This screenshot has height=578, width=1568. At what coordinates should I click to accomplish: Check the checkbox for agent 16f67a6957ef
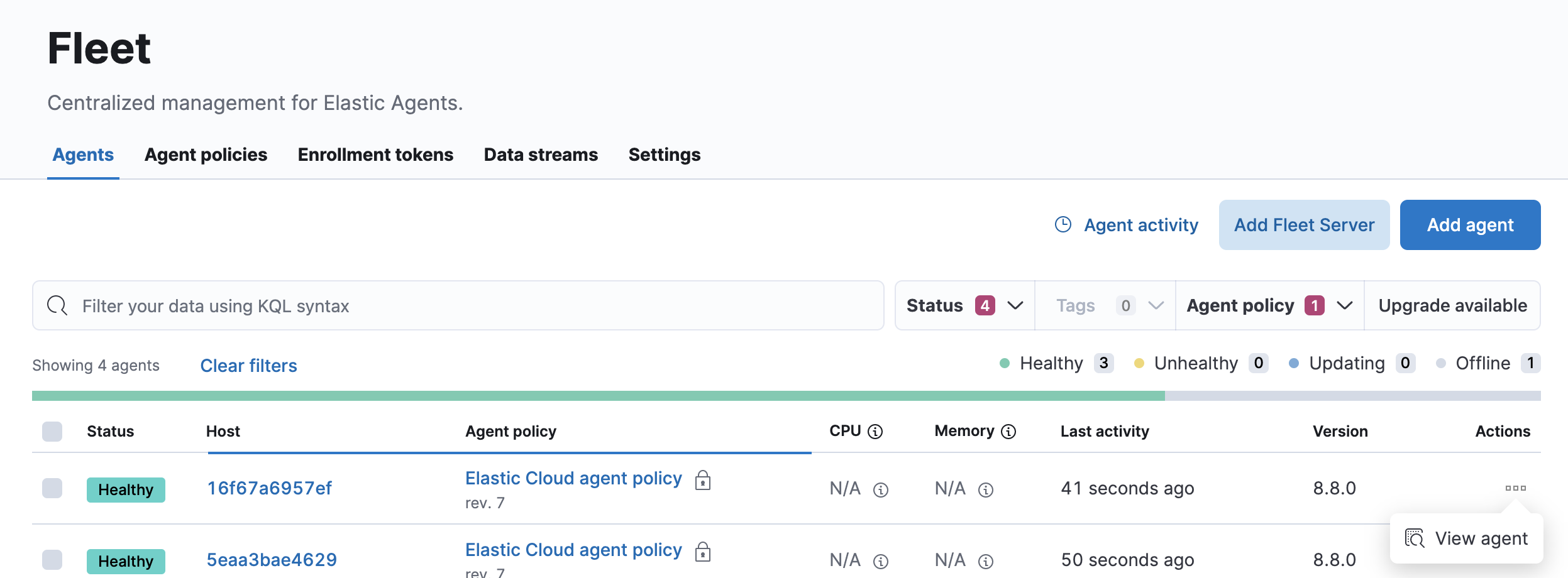point(51,489)
